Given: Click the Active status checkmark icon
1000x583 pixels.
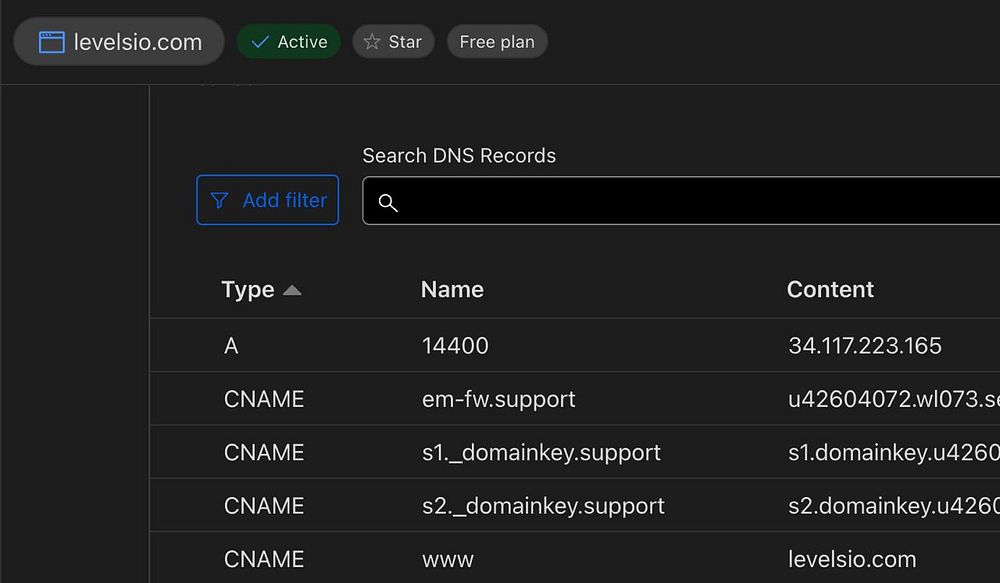Looking at the screenshot, I should coord(260,42).
